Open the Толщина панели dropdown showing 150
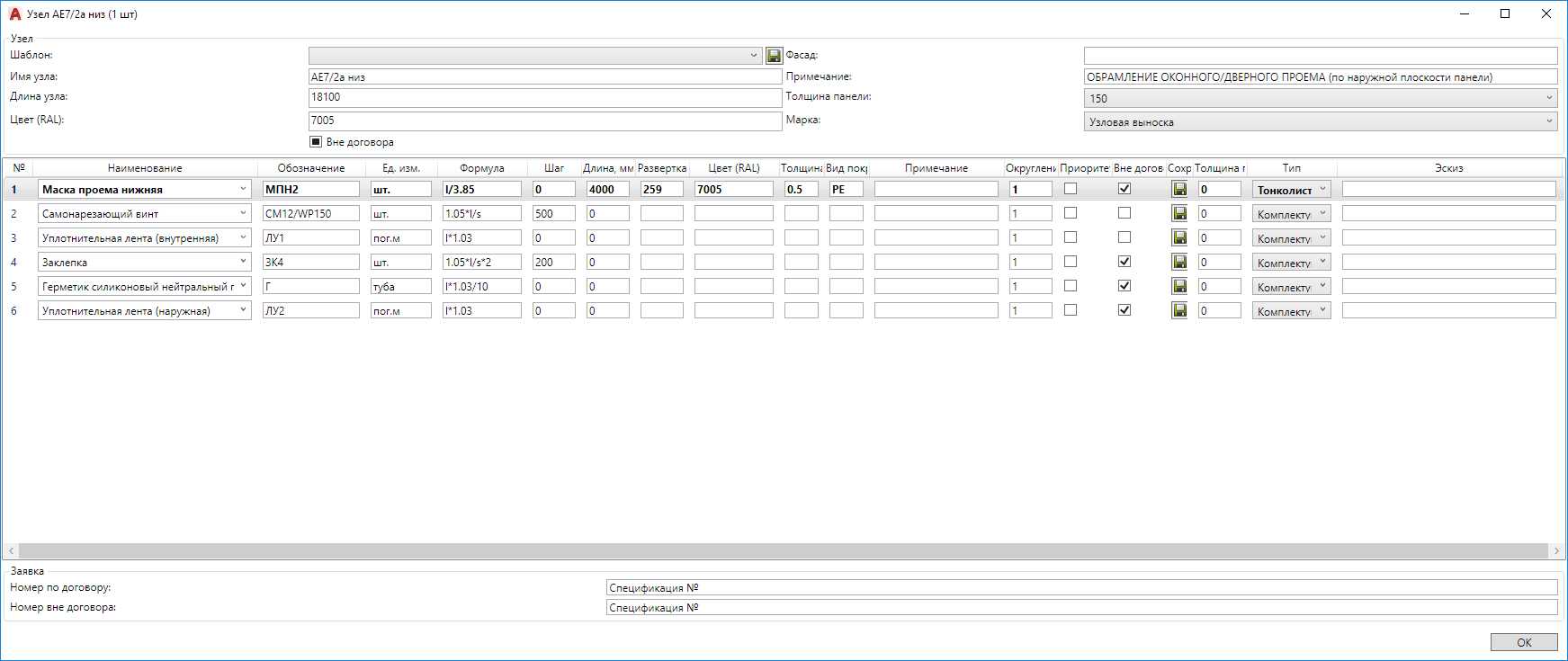Viewport: 1568px width, 661px height. pyautogui.click(x=1321, y=98)
